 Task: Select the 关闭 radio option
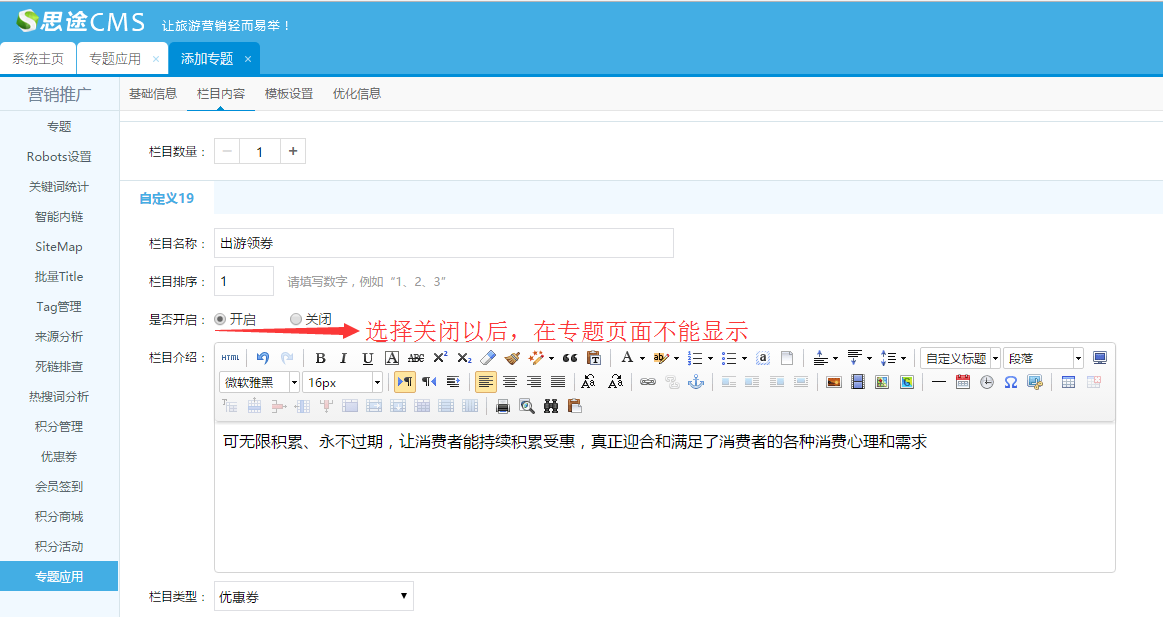(296, 319)
